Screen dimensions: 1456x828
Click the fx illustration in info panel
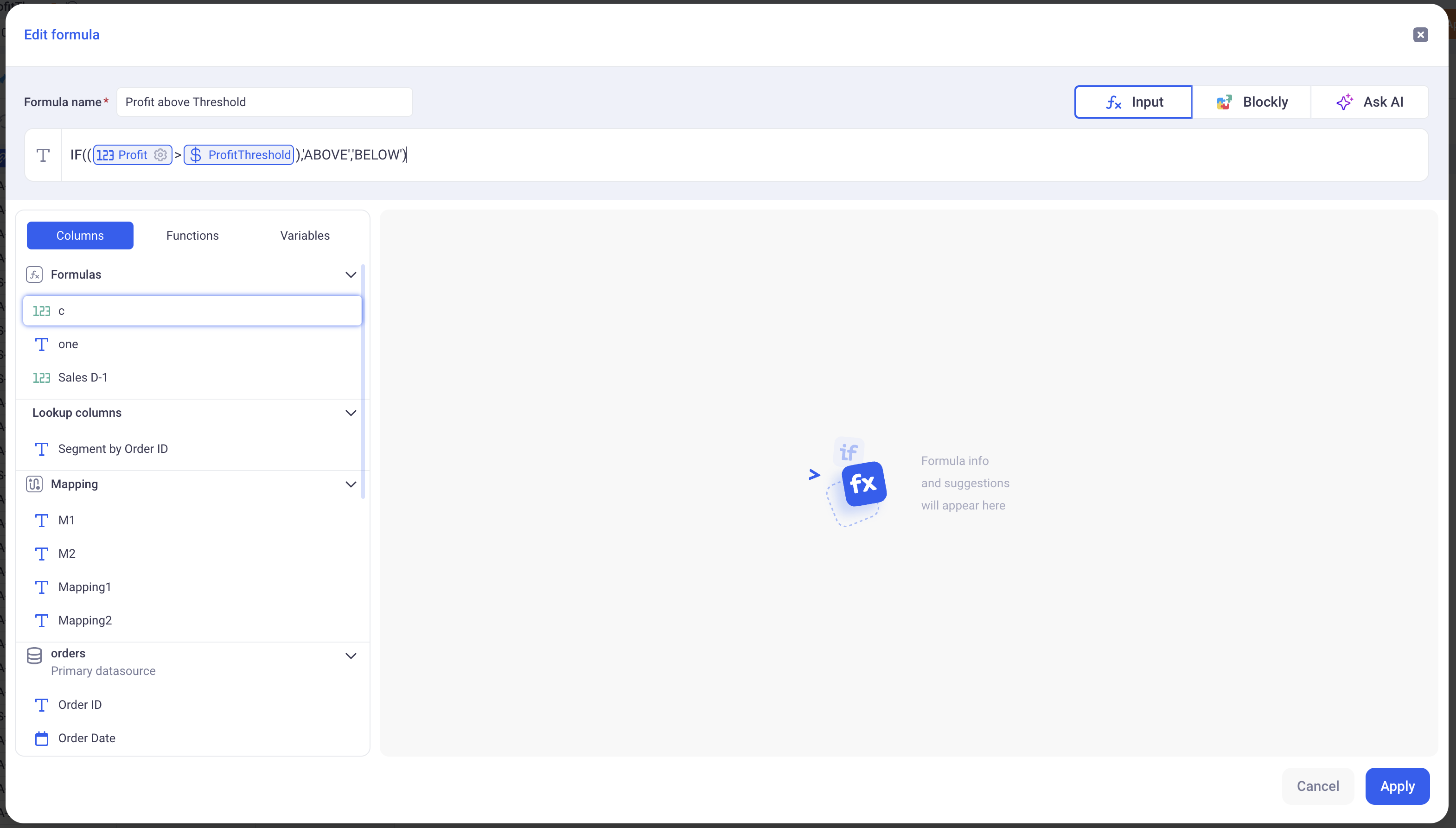[x=863, y=484]
